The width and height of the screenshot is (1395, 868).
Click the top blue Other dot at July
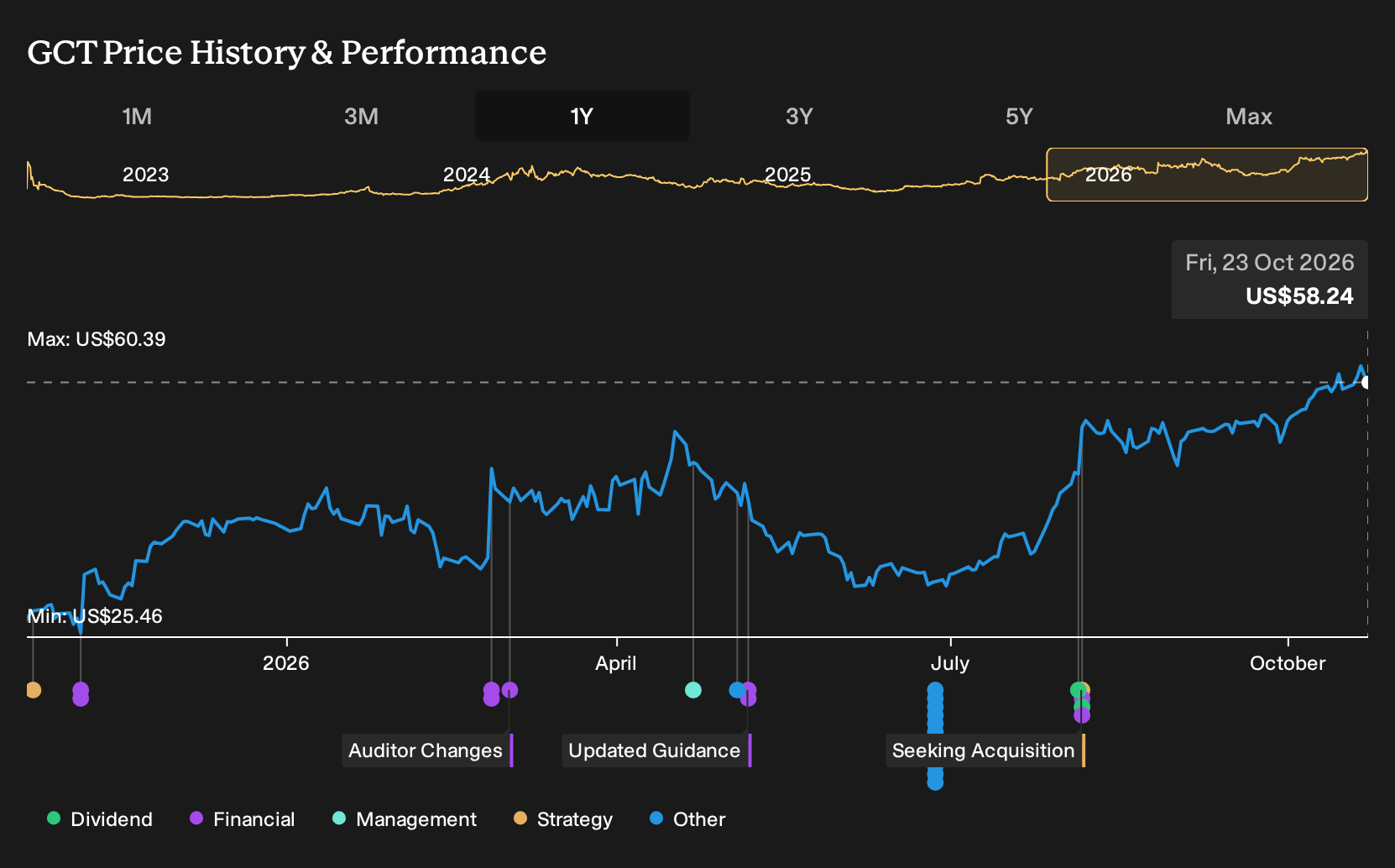tap(935, 690)
